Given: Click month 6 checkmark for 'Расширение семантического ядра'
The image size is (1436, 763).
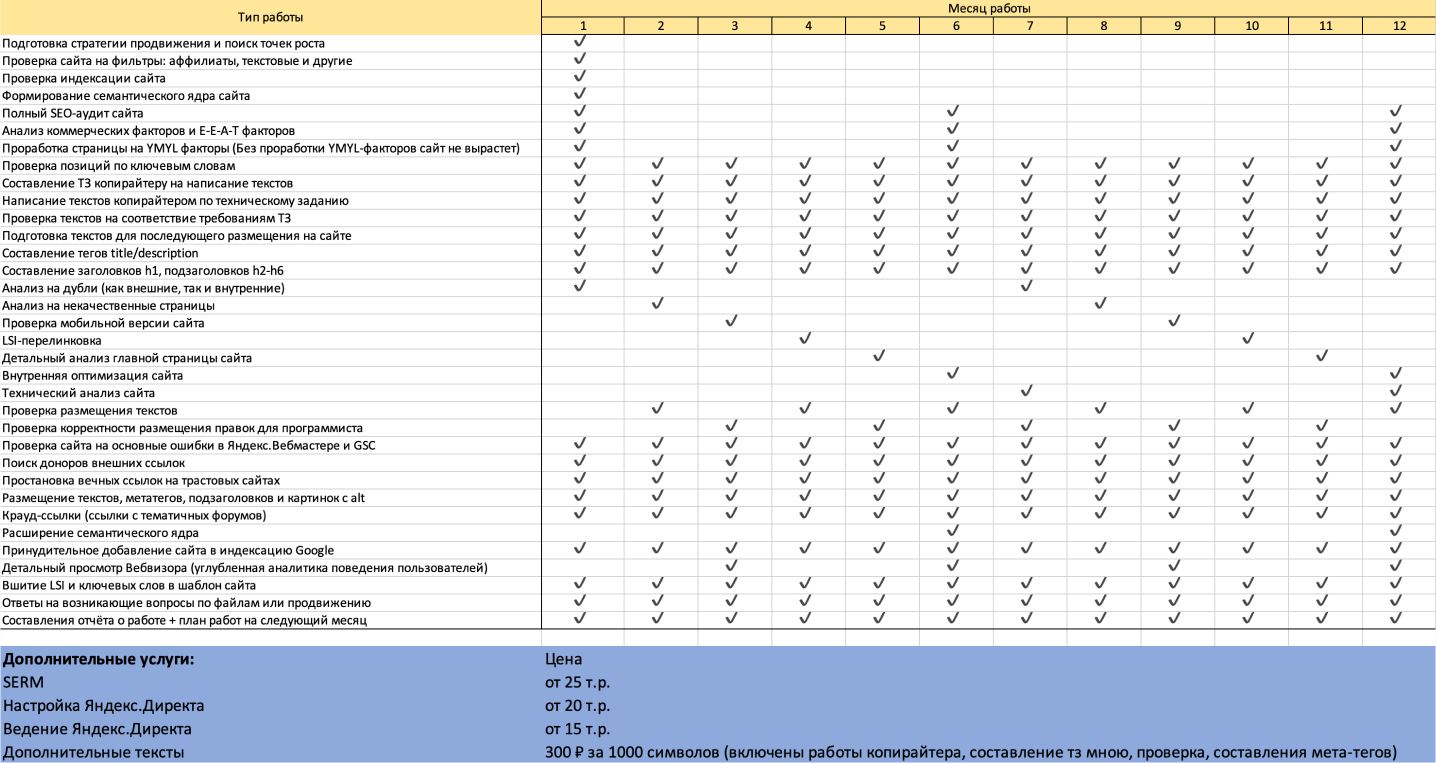Looking at the screenshot, I should pyautogui.click(x=953, y=531).
